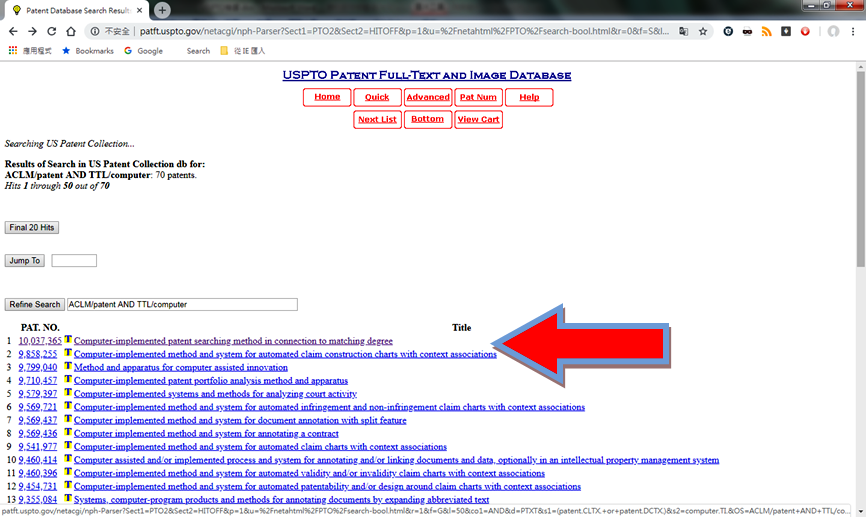The height and width of the screenshot is (517, 866).
Task: Open USPTO Patent Full-Text and Image Database title
Action: pyautogui.click(x=426, y=75)
